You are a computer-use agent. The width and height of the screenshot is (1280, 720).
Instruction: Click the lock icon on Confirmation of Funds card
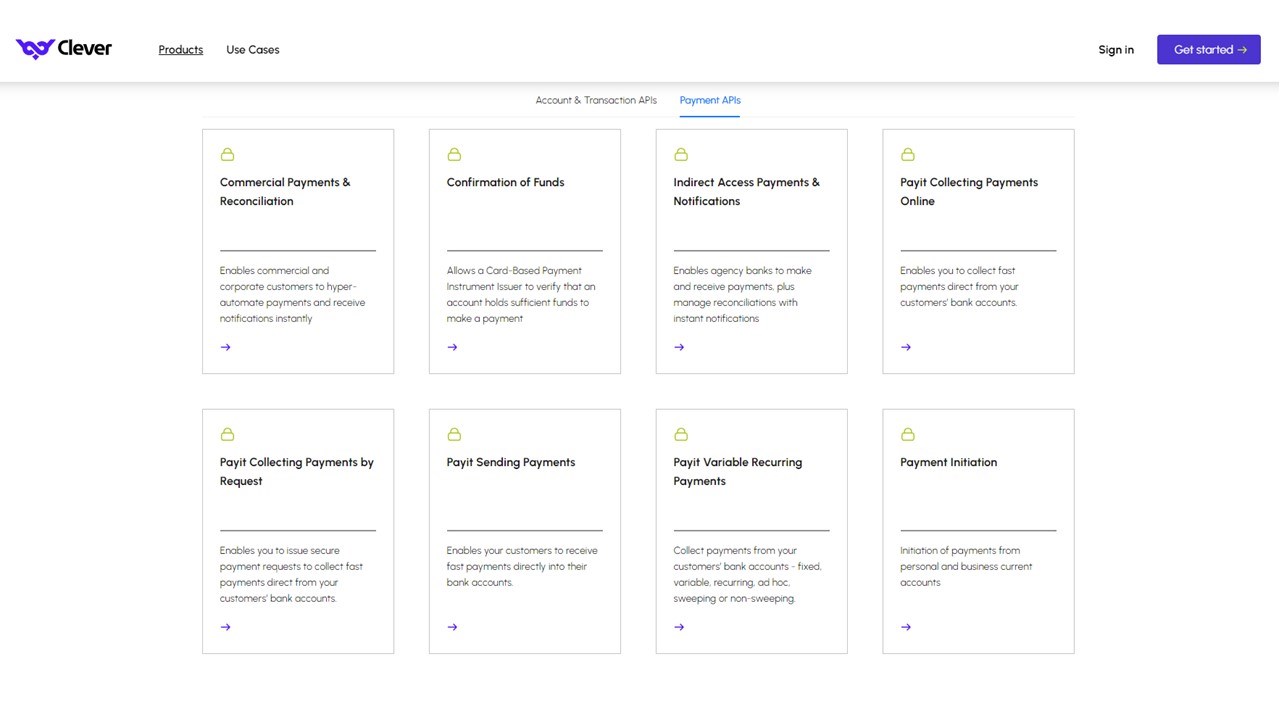[x=454, y=154]
